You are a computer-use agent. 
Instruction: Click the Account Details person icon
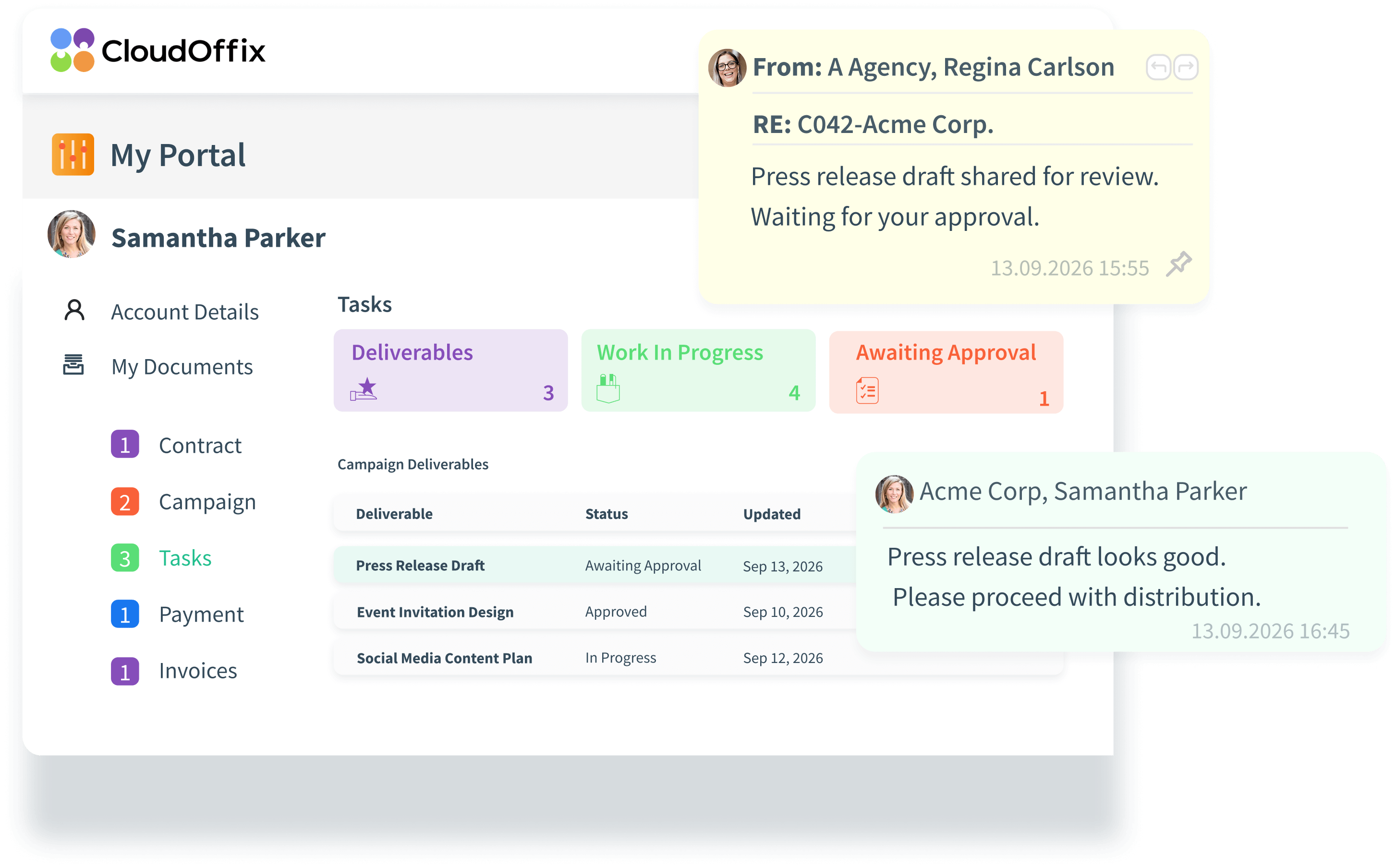[x=74, y=311]
